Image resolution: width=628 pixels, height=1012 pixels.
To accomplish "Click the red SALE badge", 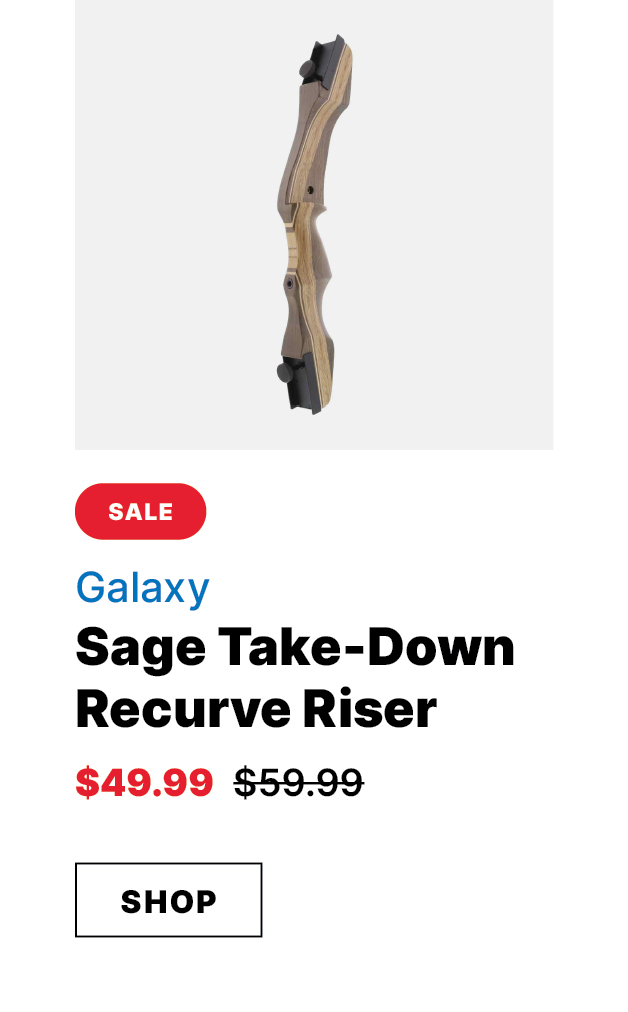I will point(141,511).
